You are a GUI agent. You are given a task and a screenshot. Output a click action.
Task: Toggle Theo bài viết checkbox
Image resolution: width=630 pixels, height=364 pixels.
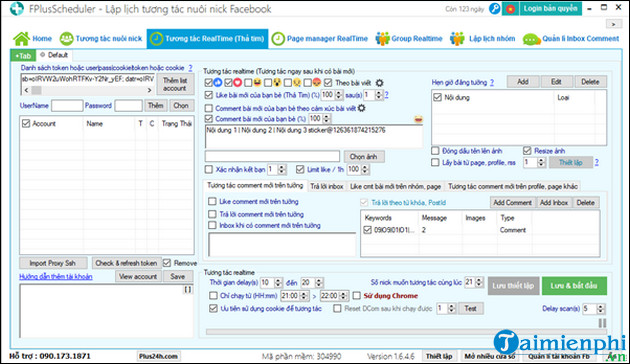tap(328, 83)
